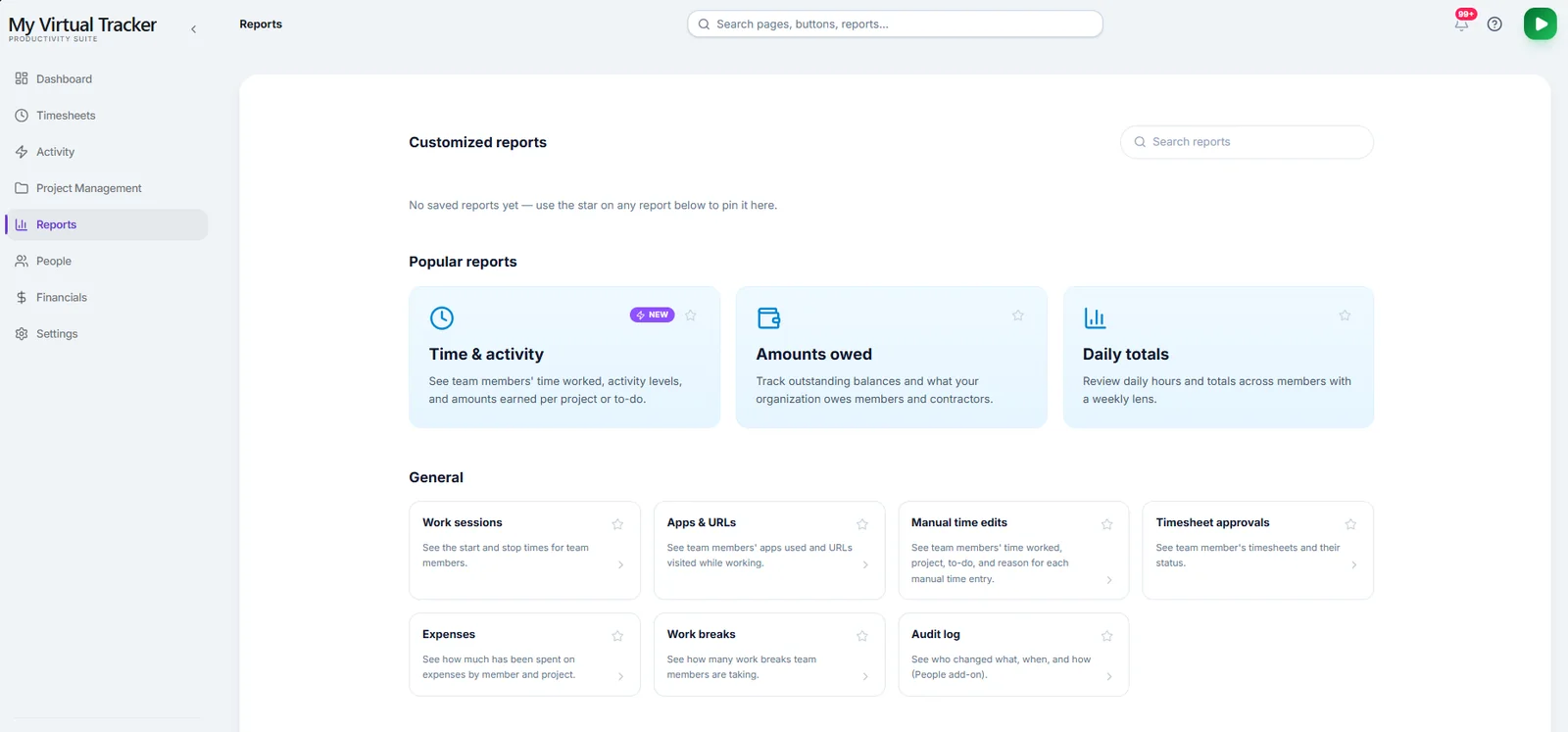Open Apps & URLs via its chevron arrow
Screen dimensions: 1568x732
click(x=865, y=564)
